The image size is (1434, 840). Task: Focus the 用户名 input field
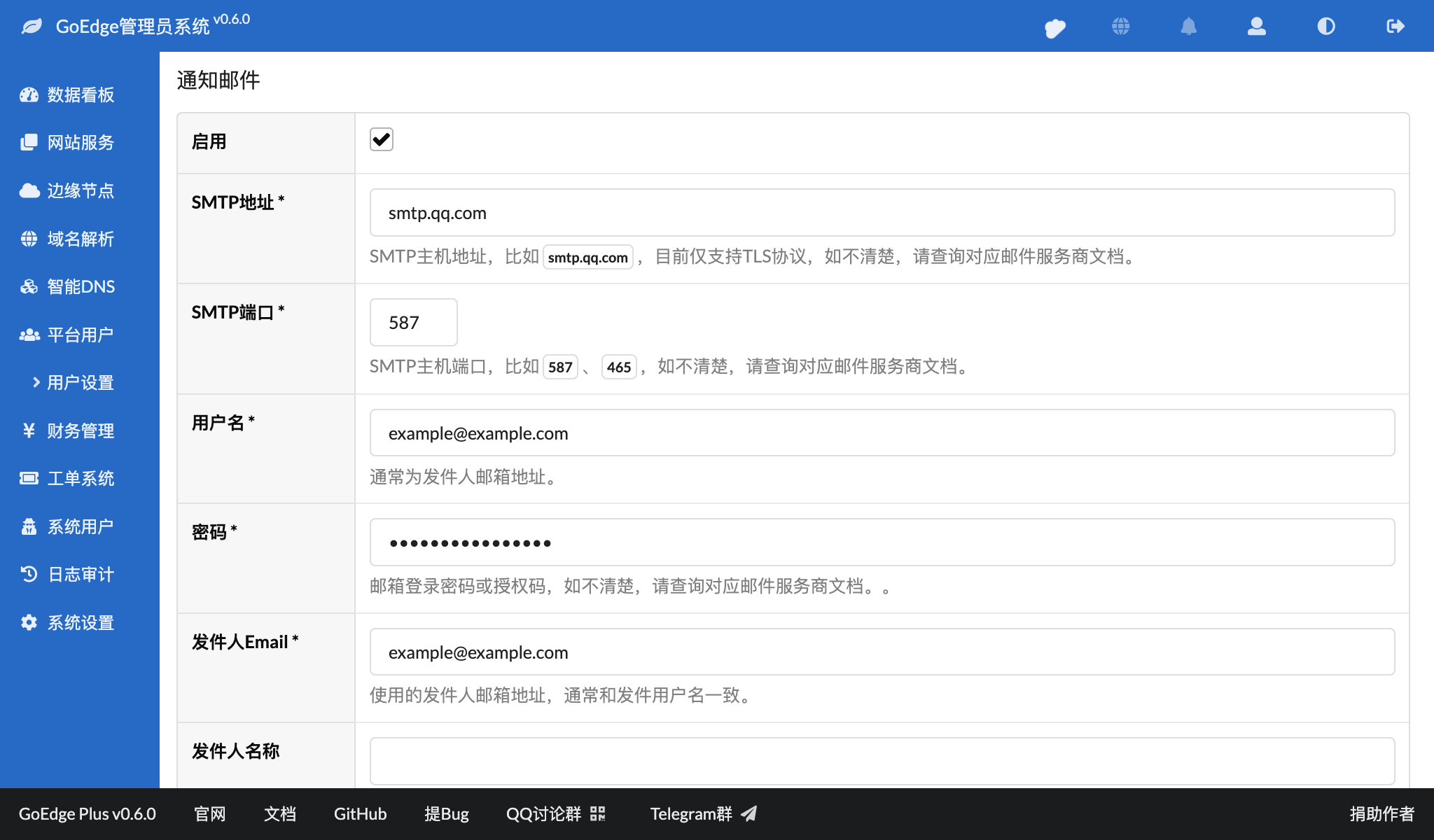click(882, 433)
